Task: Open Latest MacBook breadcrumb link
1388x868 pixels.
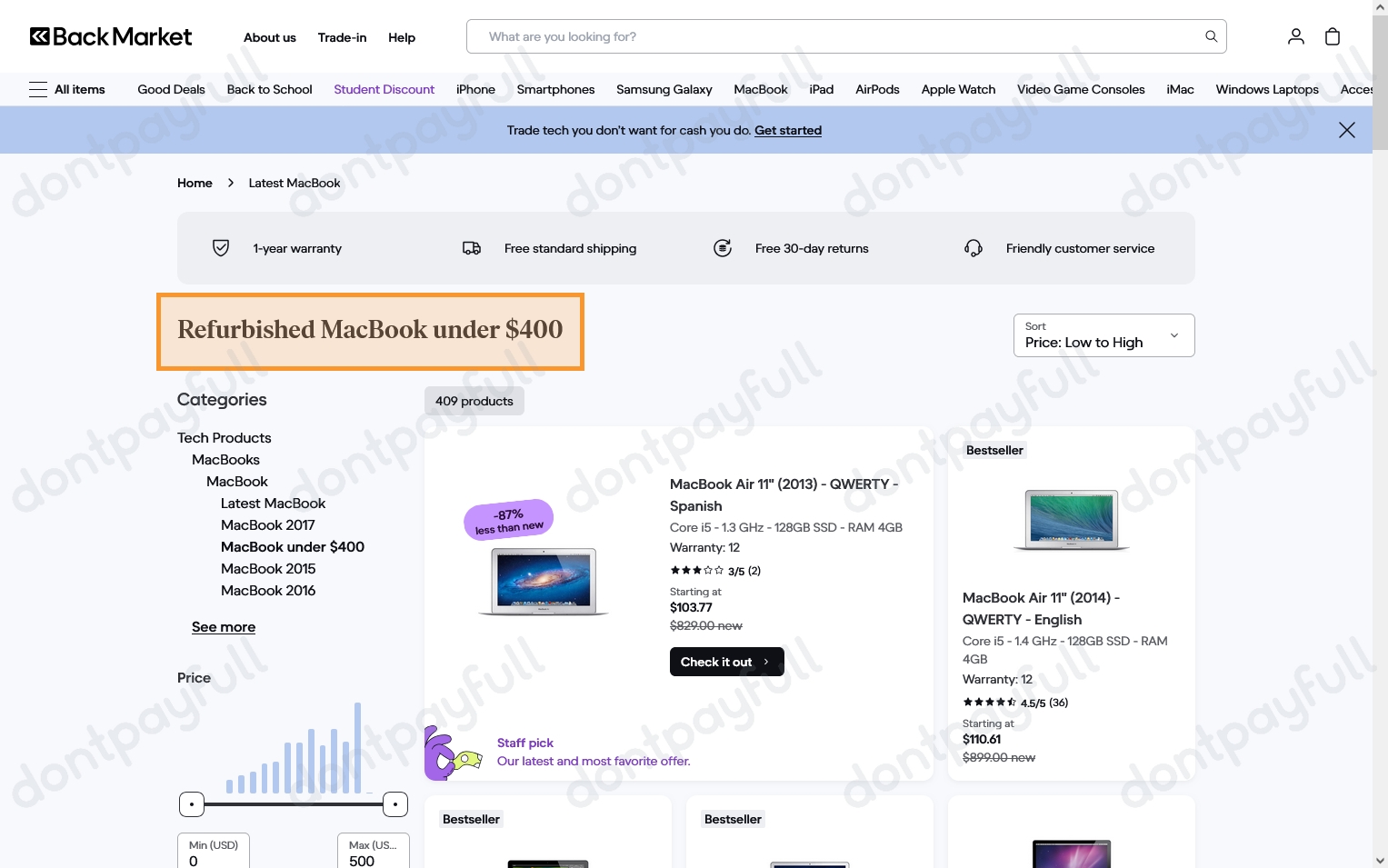Action: (x=295, y=183)
